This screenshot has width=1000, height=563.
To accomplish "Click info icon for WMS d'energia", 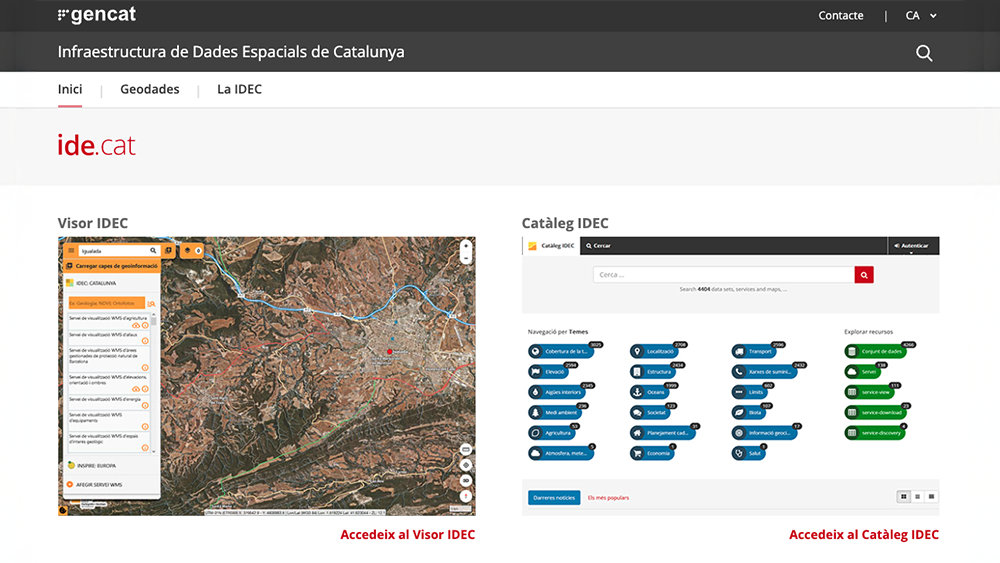I will [x=145, y=406].
